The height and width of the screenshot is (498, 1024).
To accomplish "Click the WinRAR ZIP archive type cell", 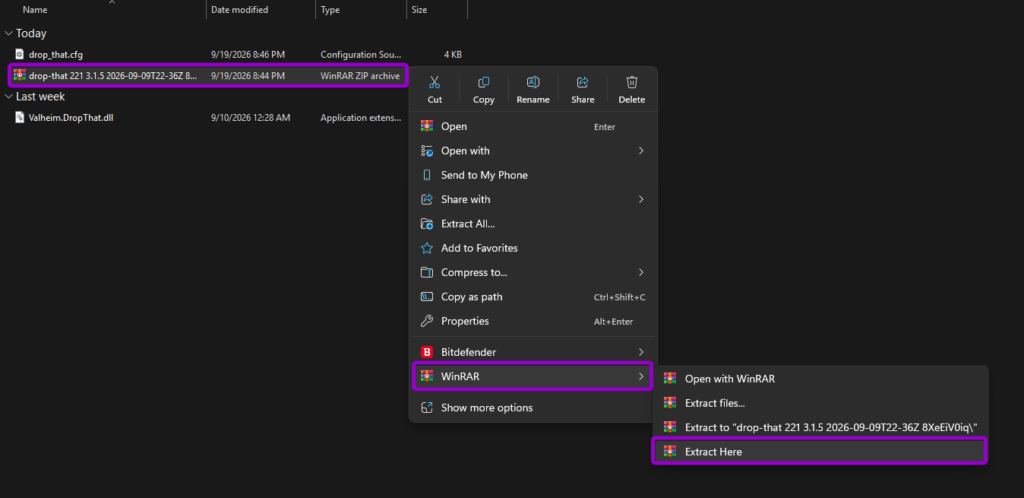I will (360, 76).
